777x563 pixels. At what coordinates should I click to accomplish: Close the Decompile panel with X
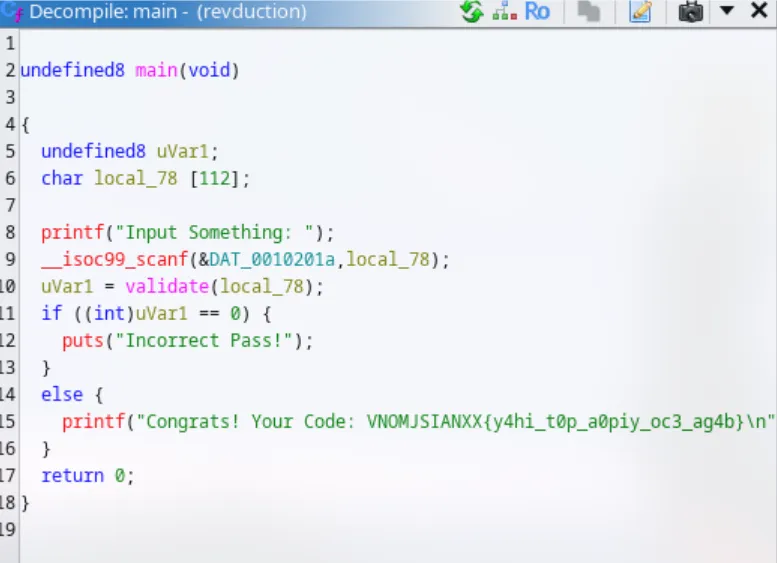[760, 11]
